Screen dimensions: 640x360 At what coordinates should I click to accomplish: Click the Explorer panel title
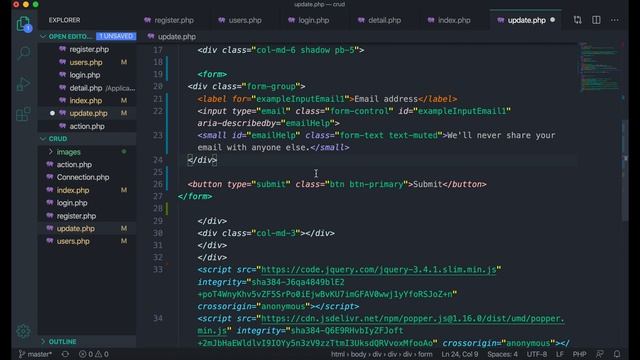64,20
